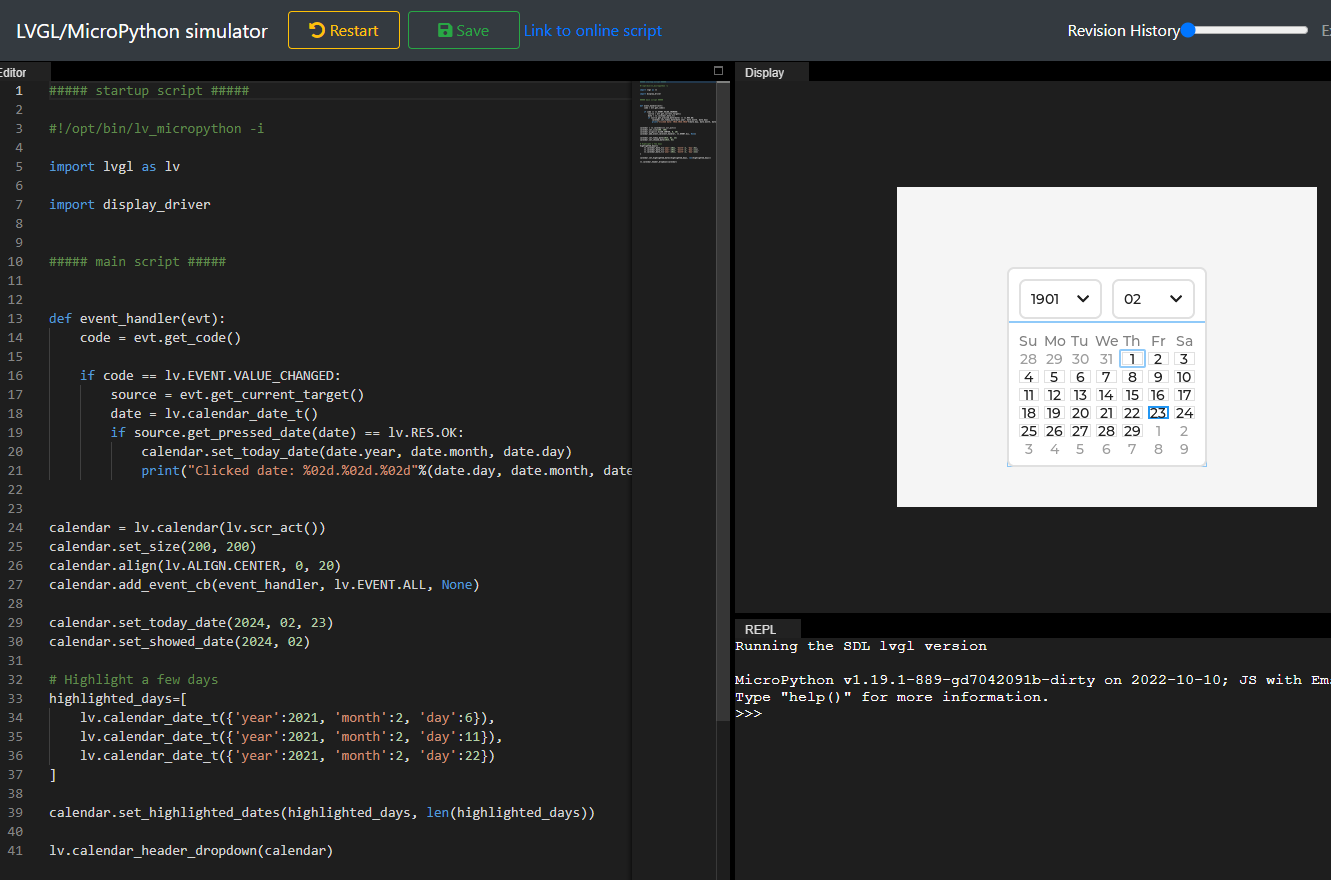Viewport: 1331px width, 880px height.
Task: Select the Editor panel label
Action: (12, 71)
